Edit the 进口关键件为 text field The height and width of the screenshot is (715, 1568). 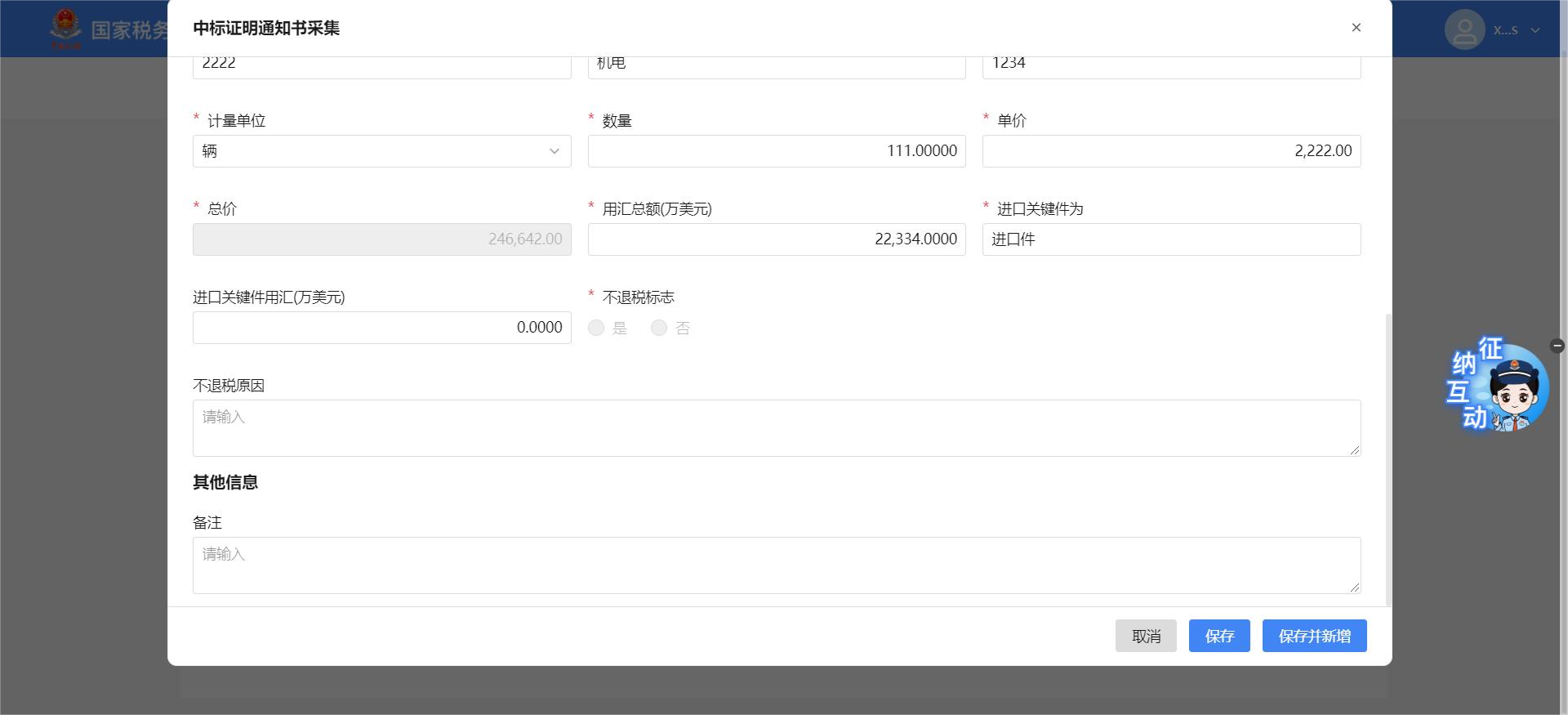[x=1170, y=239]
